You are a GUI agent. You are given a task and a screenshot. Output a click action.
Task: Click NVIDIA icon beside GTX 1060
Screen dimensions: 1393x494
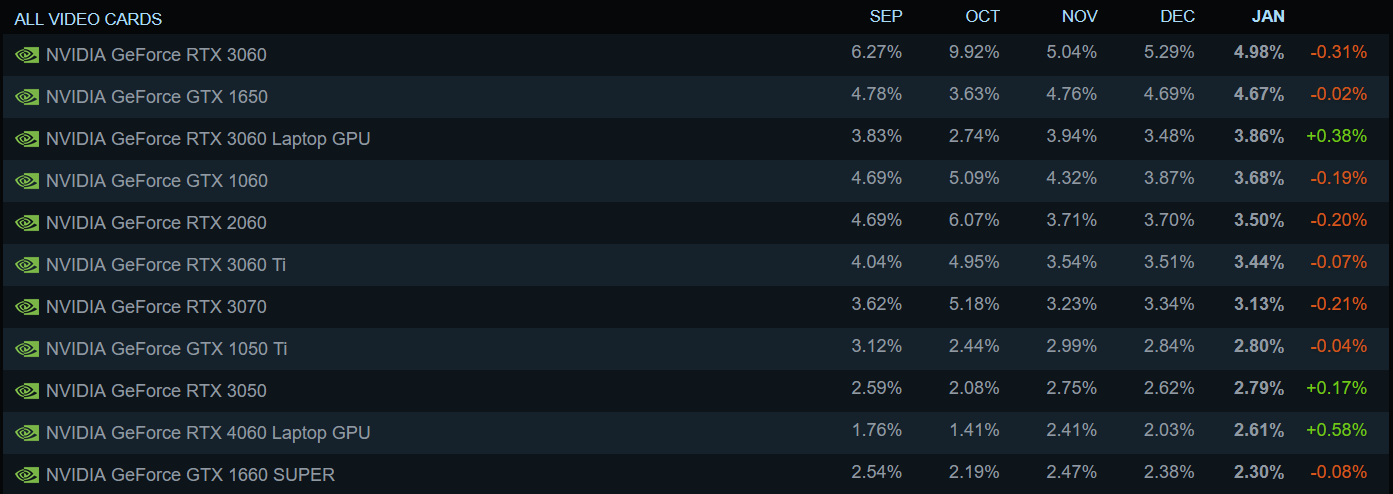coord(27,181)
